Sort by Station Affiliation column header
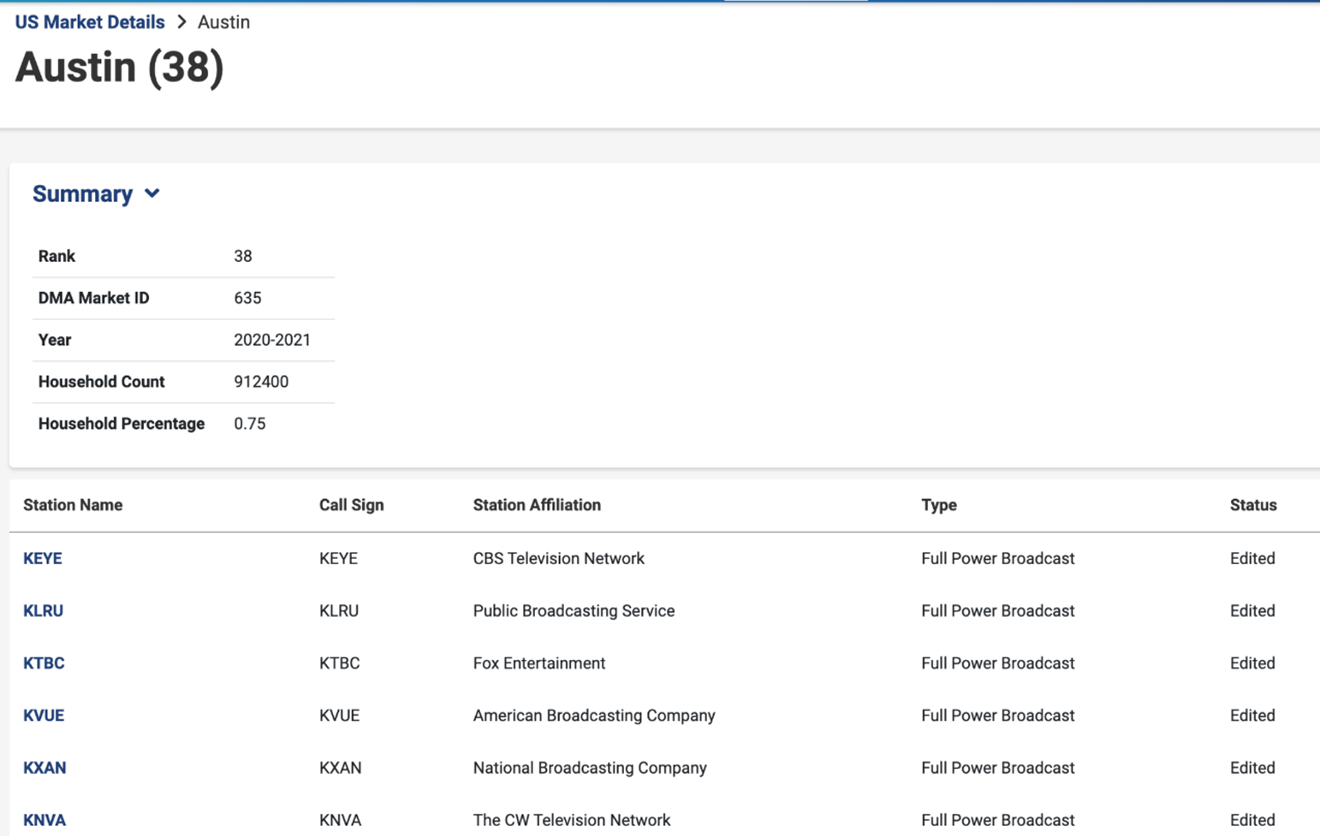 pyautogui.click(x=537, y=505)
